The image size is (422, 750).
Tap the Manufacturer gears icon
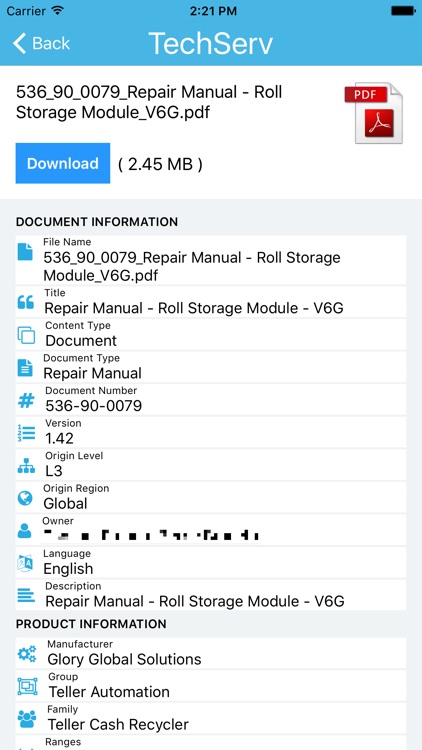click(x=26, y=653)
